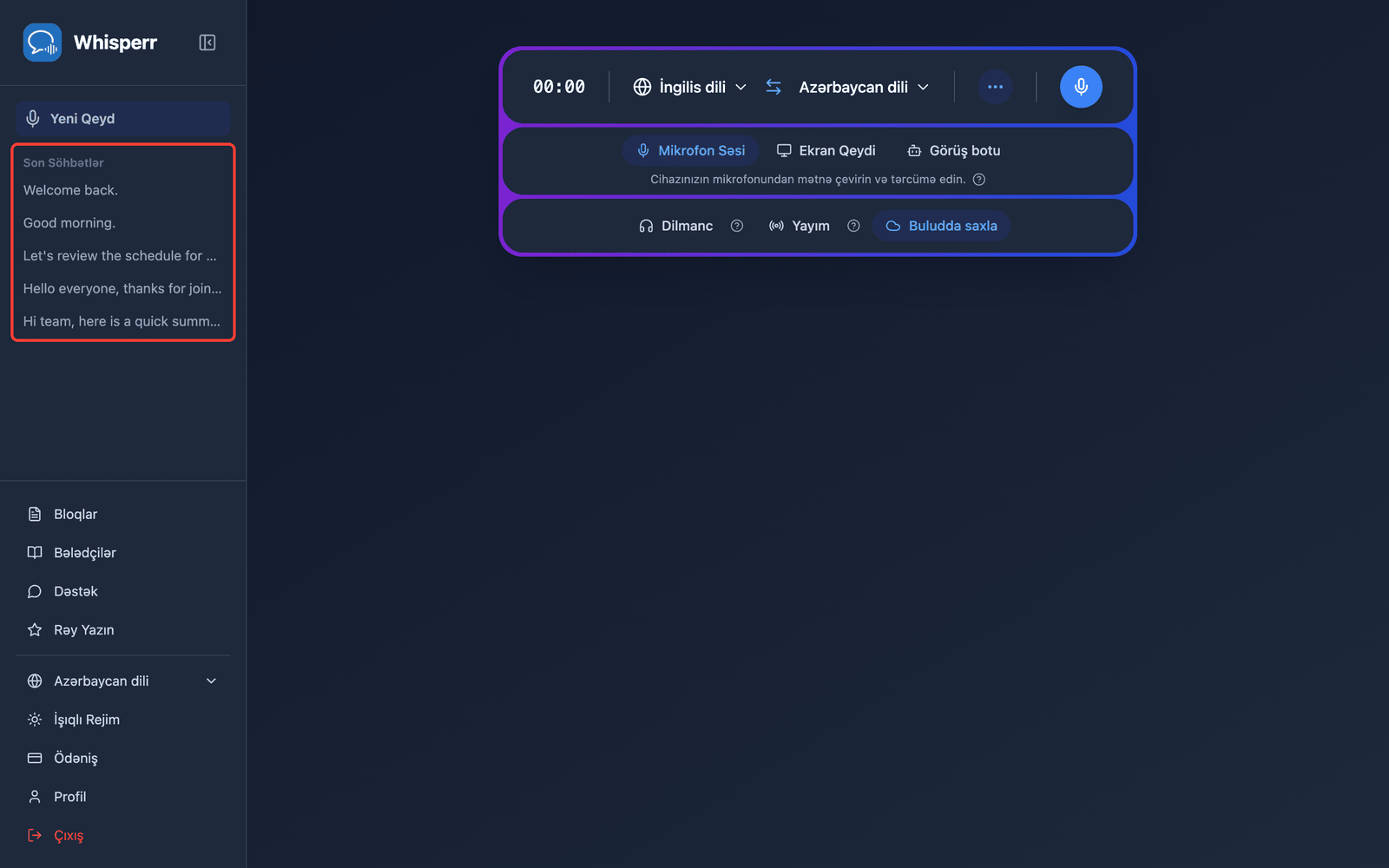The width and height of the screenshot is (1389, 868).
Task: Select Rəy Yazın review option
Action: point(122,630)
